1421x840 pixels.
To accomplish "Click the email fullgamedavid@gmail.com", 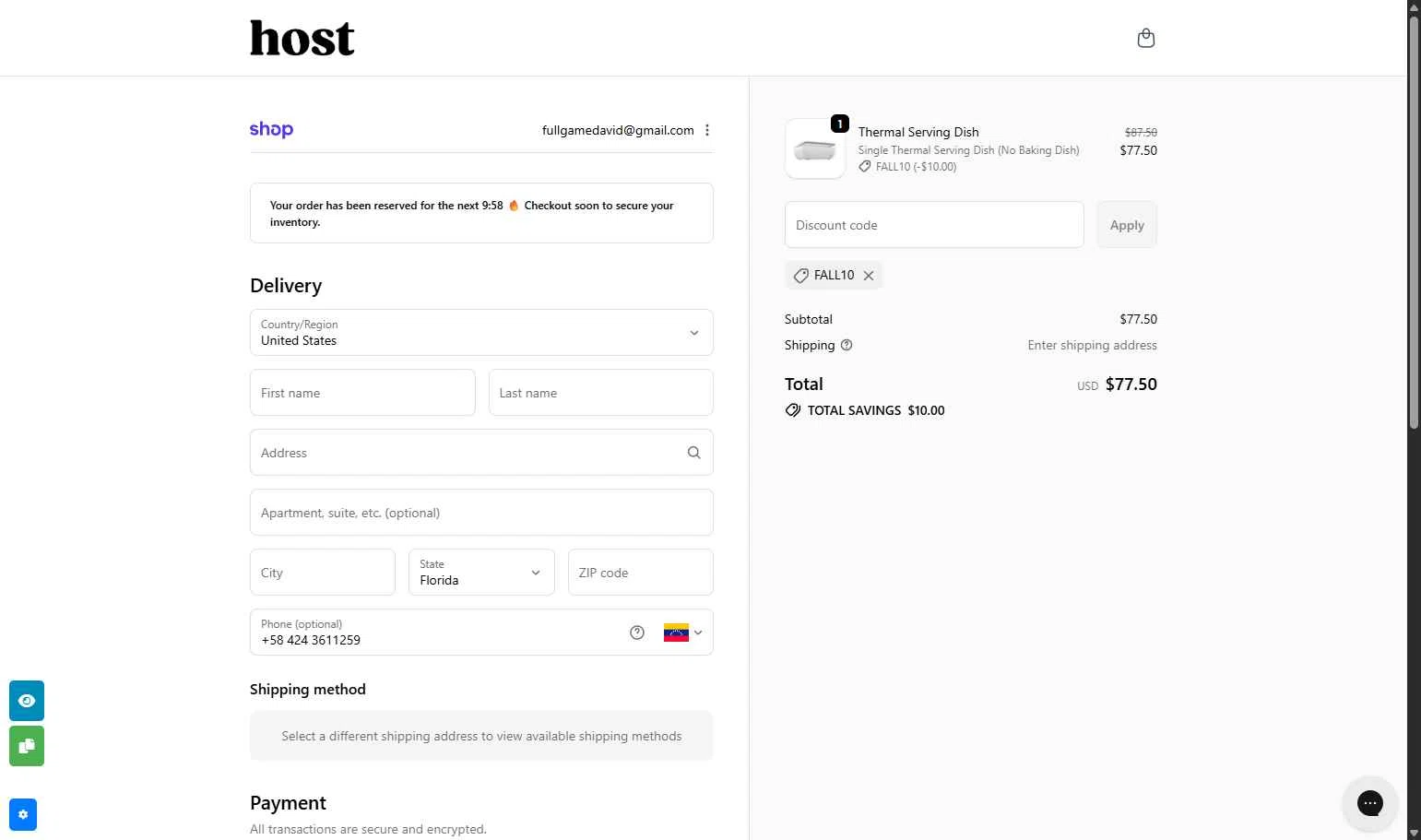I will pos(618,130).
